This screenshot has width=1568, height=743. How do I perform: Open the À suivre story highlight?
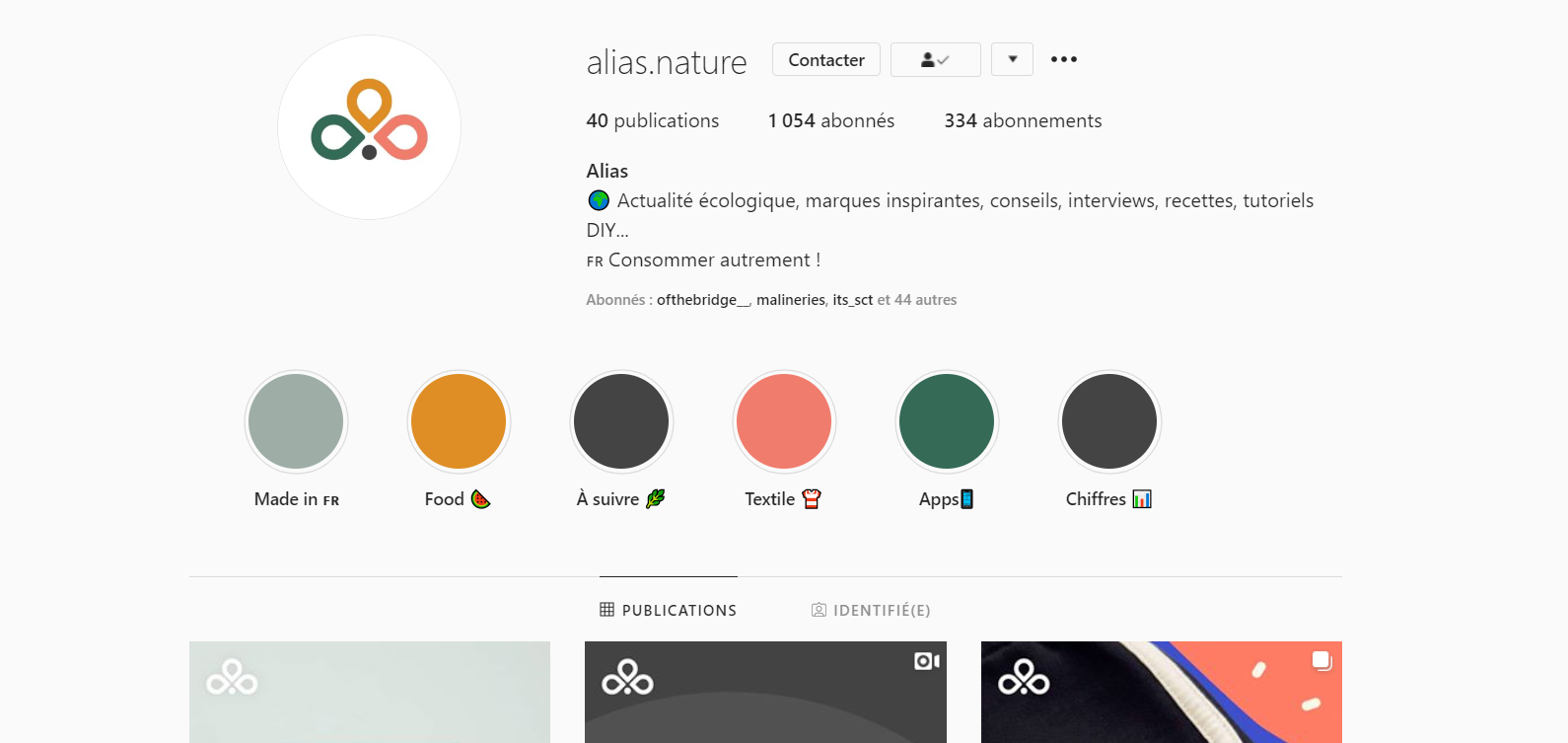pos(621,421)
